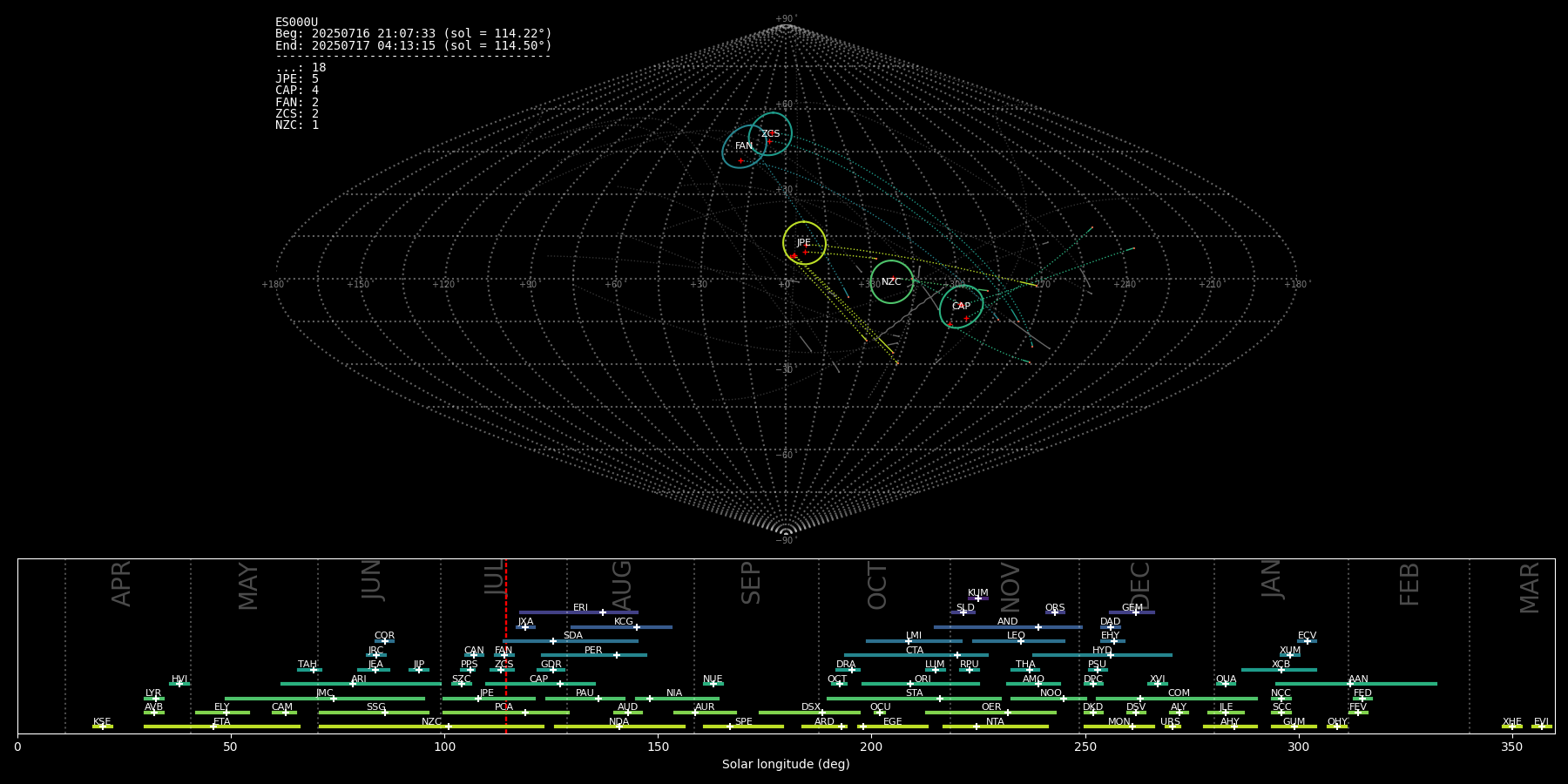Click the '350' solar longitude tick label
The image size is (1568, 784).
pyautogui.click(x=1512, y=747)
